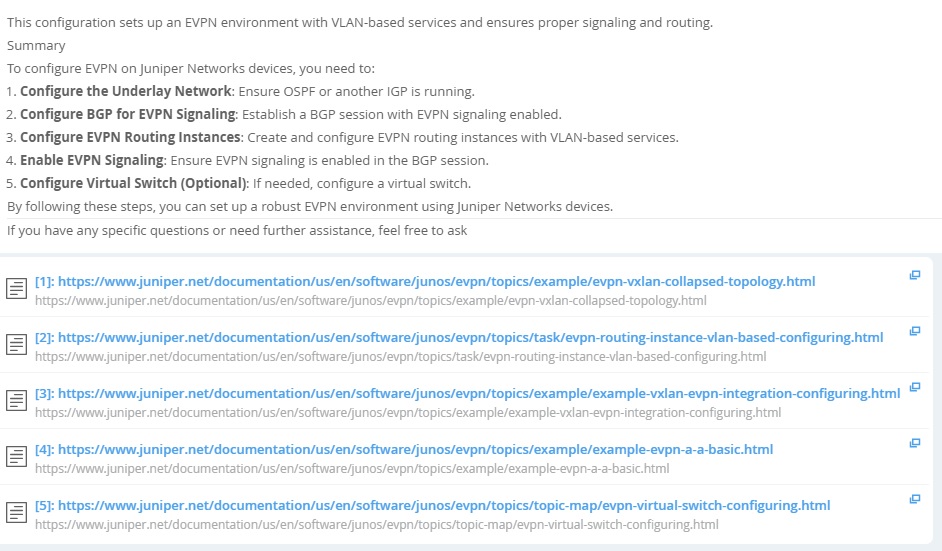The height and width of the screenshot is (551, 942).
Task: Click gray URL subtitle under reference [5]
Action: click(377, 524)
